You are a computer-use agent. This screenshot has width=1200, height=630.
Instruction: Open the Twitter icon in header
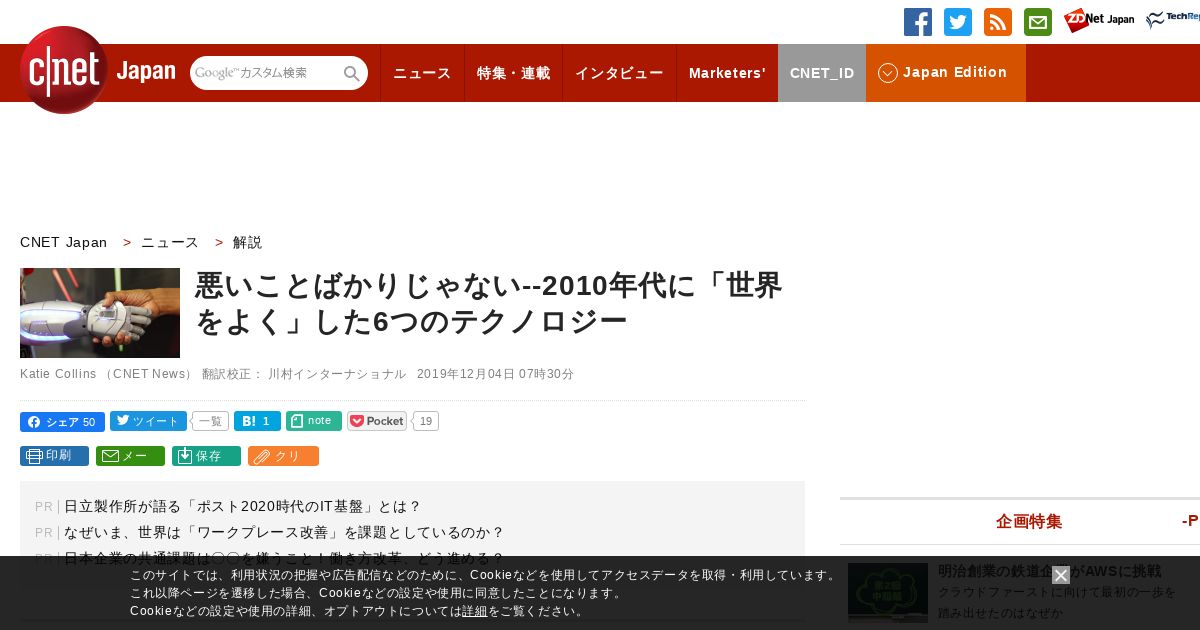tap(958, 22)
